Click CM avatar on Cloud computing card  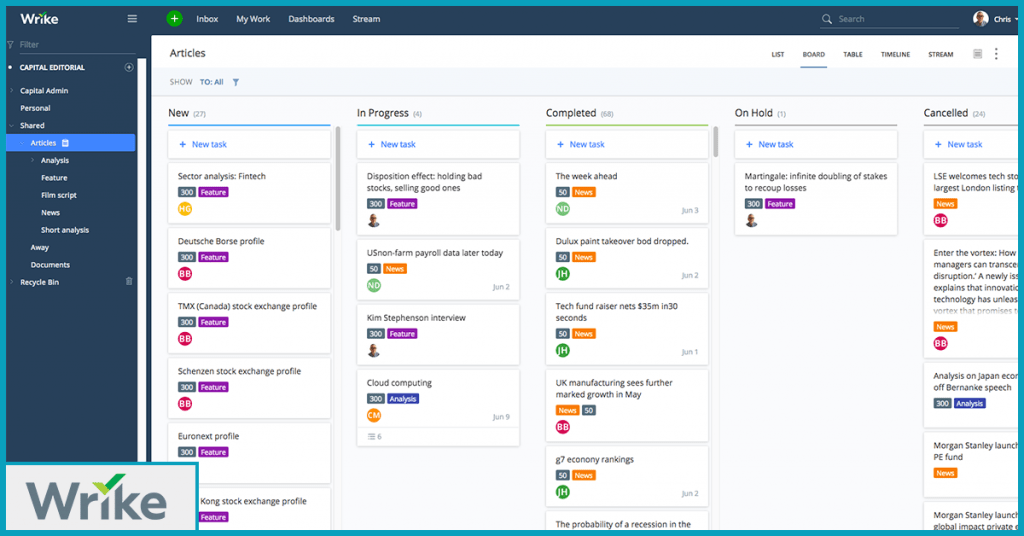coord(374,415)
